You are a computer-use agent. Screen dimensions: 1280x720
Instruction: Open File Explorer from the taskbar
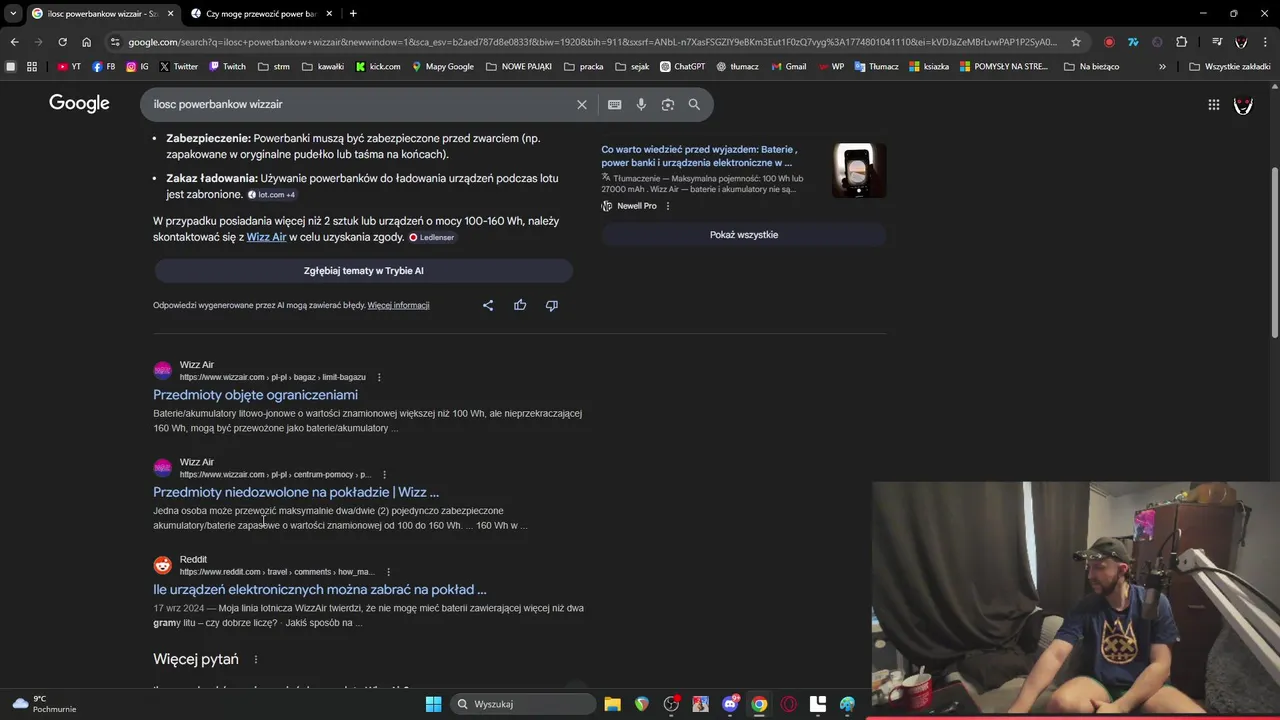pyautogui.click(x=613, y=704)
